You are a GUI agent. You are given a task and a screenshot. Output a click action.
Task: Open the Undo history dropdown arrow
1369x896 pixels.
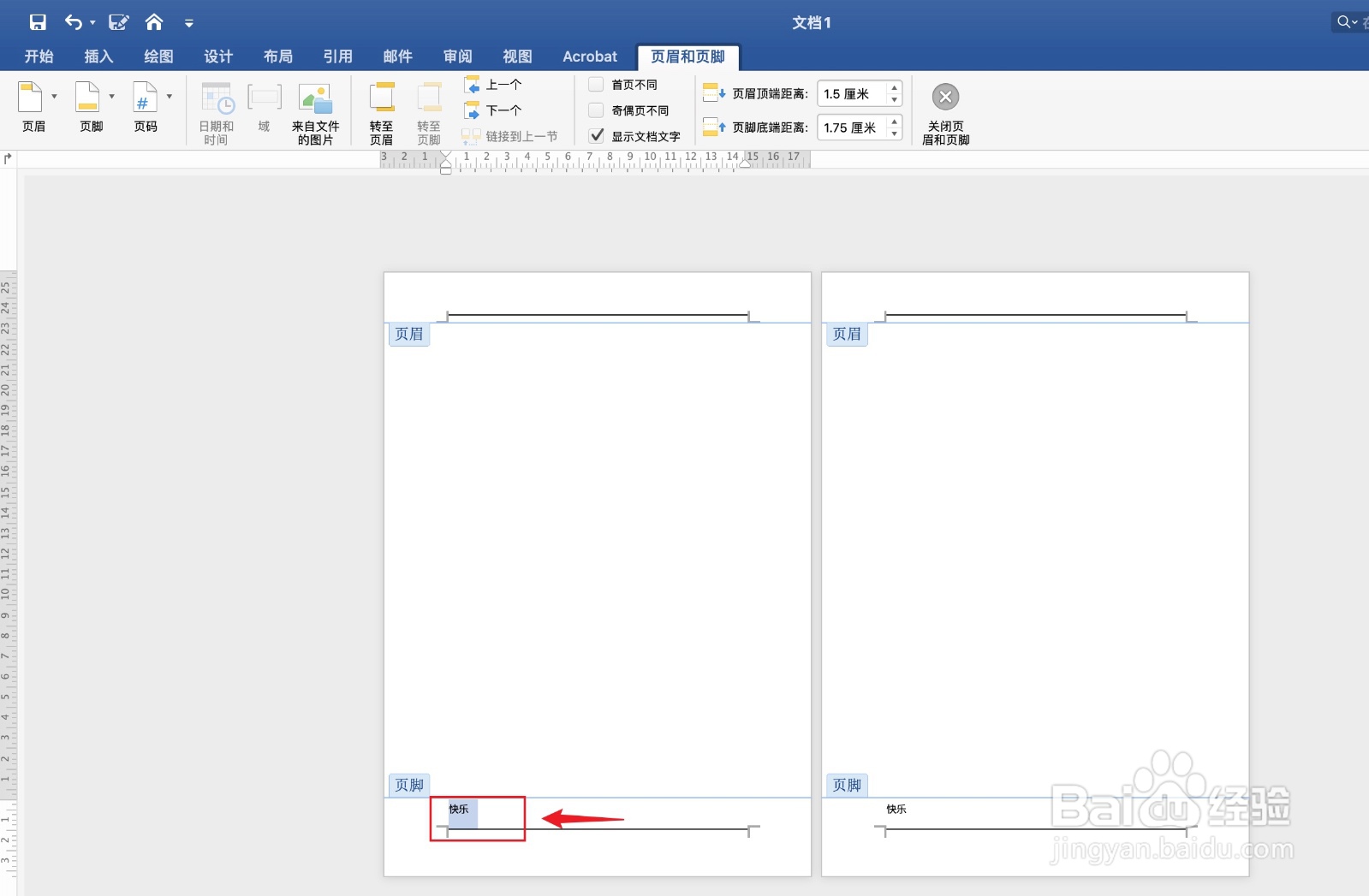pyautogui.click(x=92, y=23)
